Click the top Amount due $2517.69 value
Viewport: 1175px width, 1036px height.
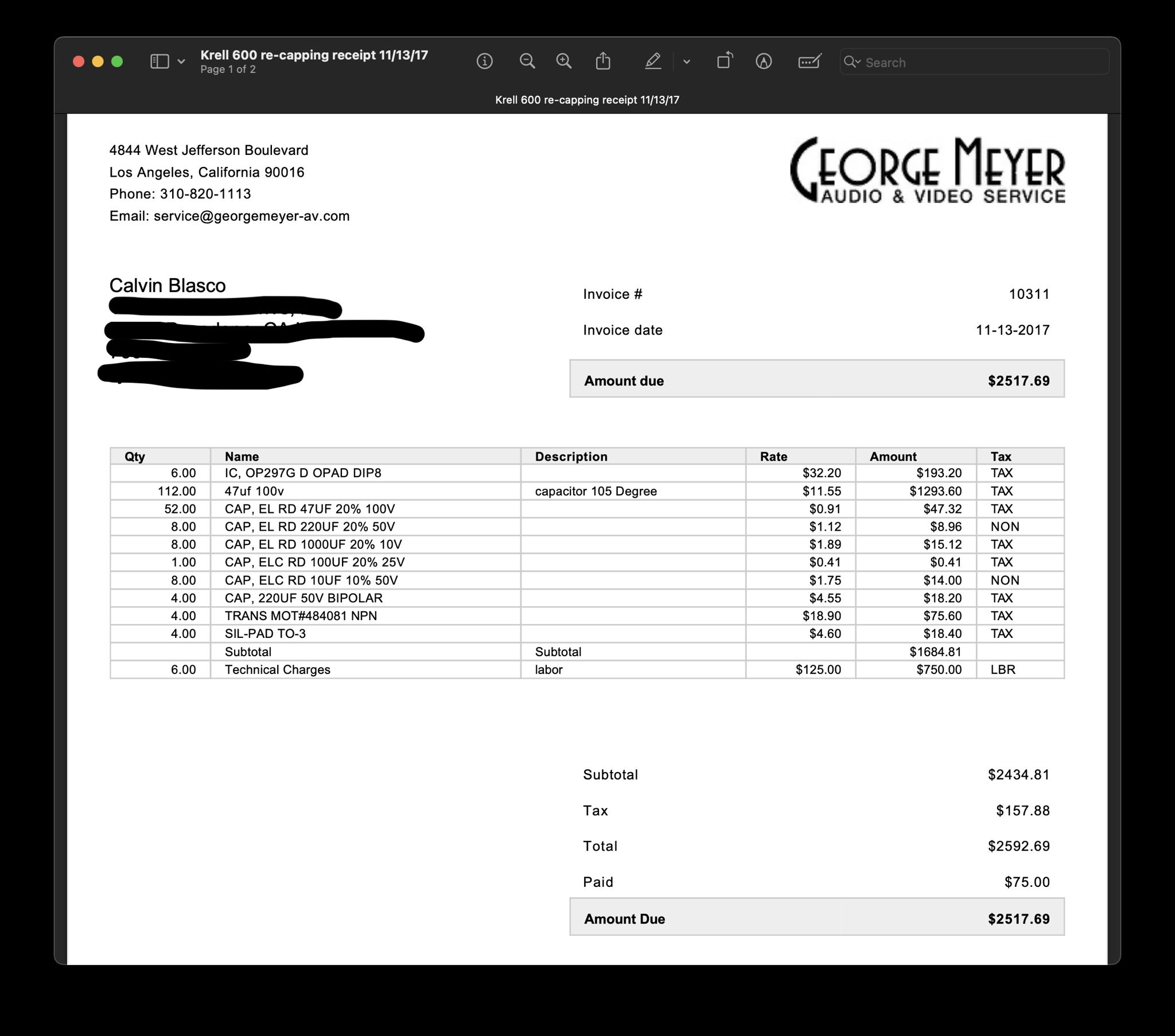1018,380
